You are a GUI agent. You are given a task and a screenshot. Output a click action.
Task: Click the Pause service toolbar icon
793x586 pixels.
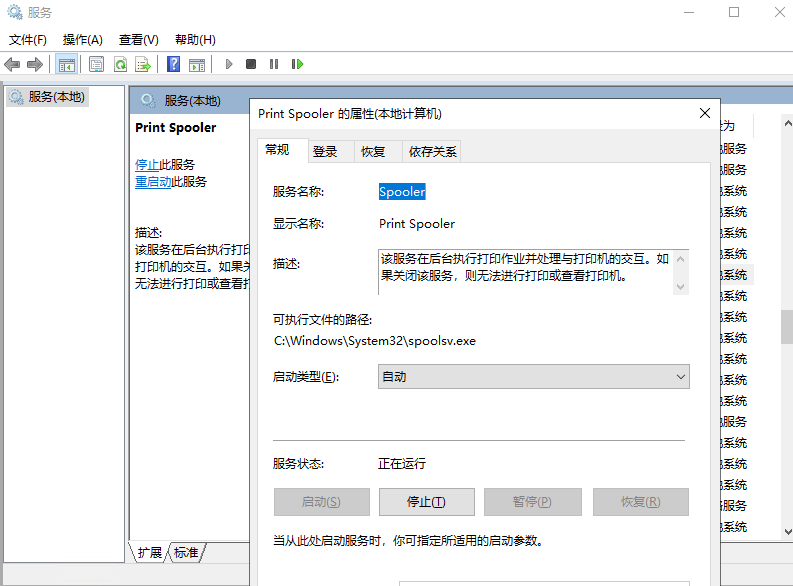pos(274,64)
